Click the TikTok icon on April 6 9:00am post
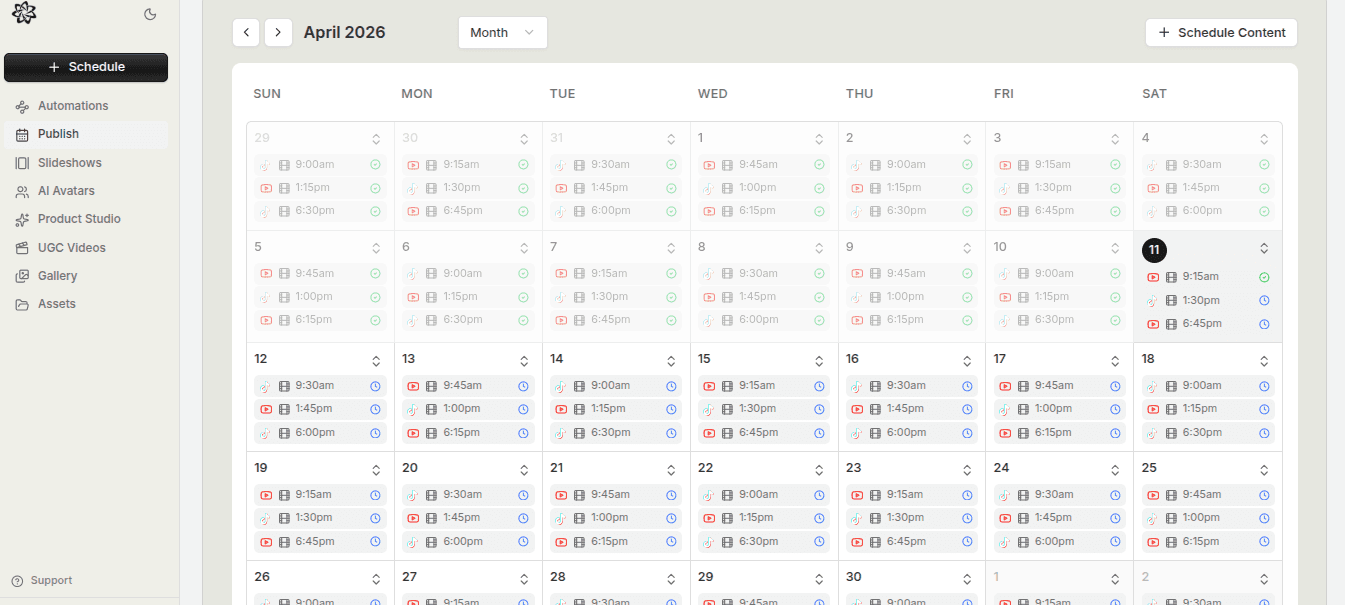The image size is (1345, 605). (412, 273)
